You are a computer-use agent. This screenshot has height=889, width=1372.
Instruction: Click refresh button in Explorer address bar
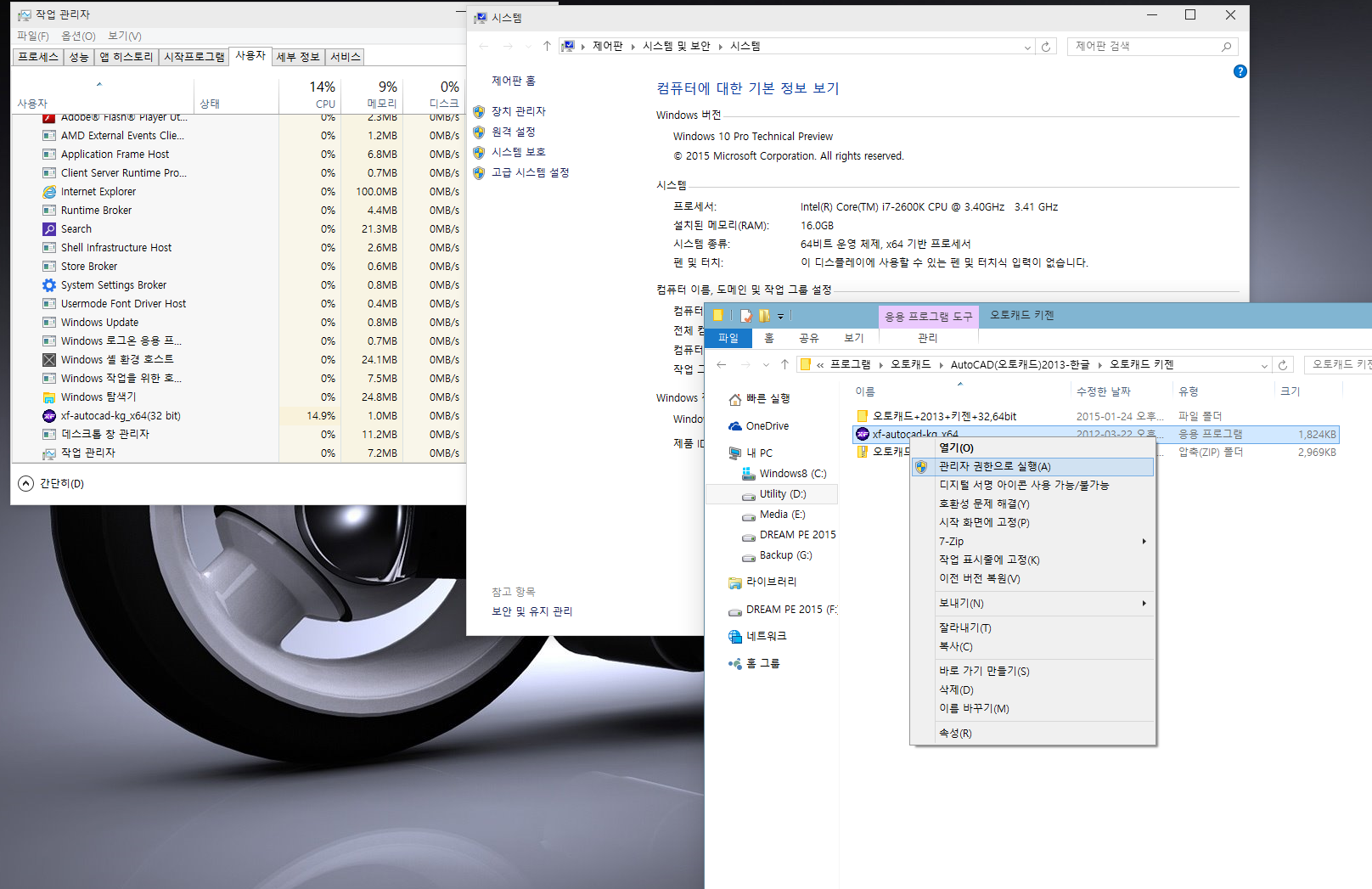click(1283, 365)
